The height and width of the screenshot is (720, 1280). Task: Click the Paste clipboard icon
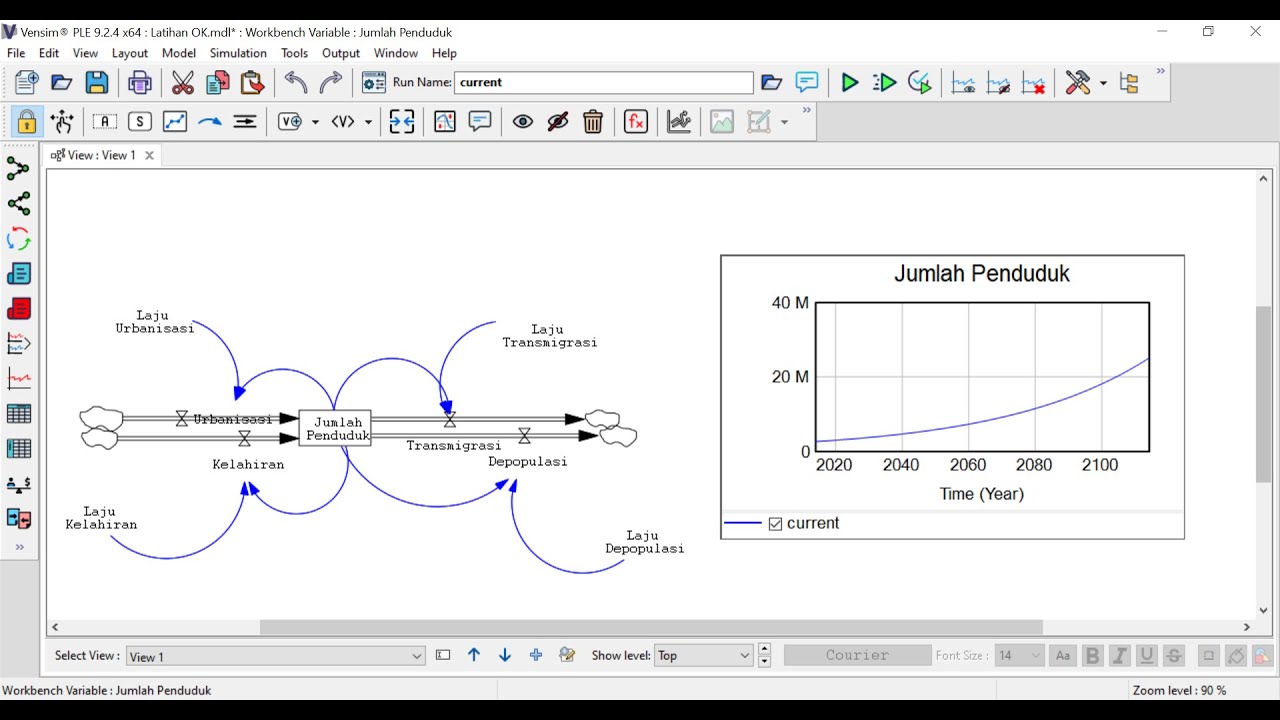tap(252, 82)
